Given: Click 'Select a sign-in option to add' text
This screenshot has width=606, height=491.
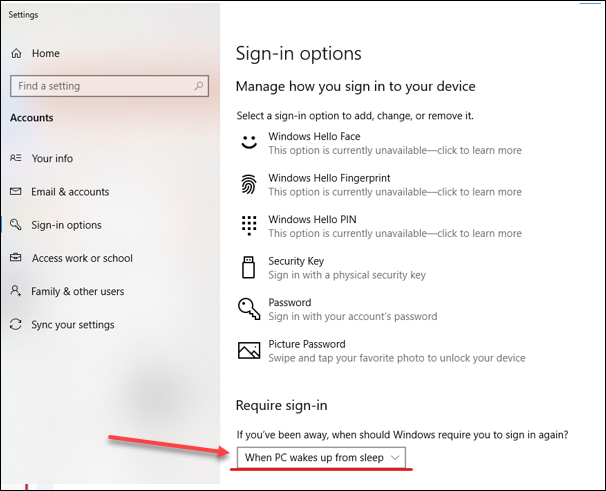Looking at the screenshot, I should click(355, 116).
